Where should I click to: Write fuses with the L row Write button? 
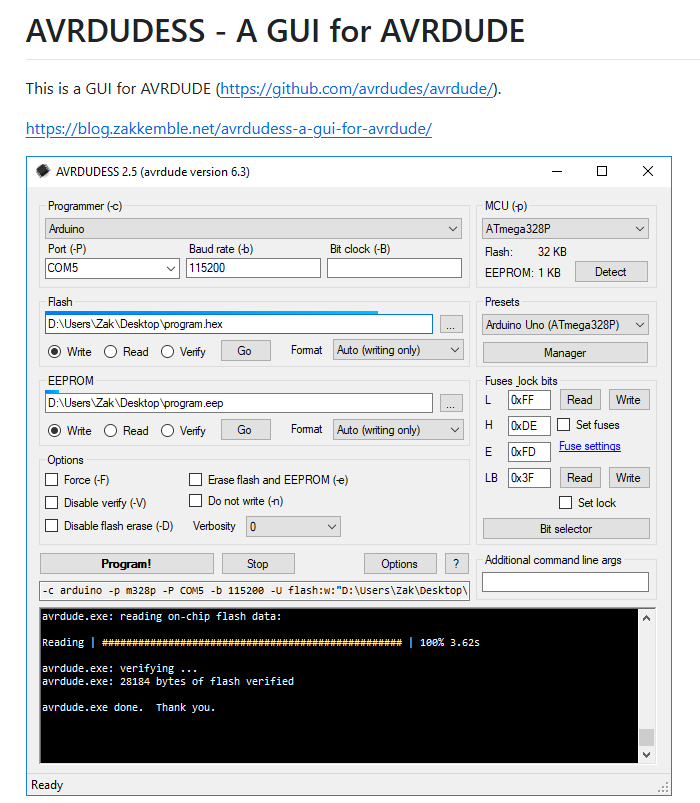coord(629,400)
